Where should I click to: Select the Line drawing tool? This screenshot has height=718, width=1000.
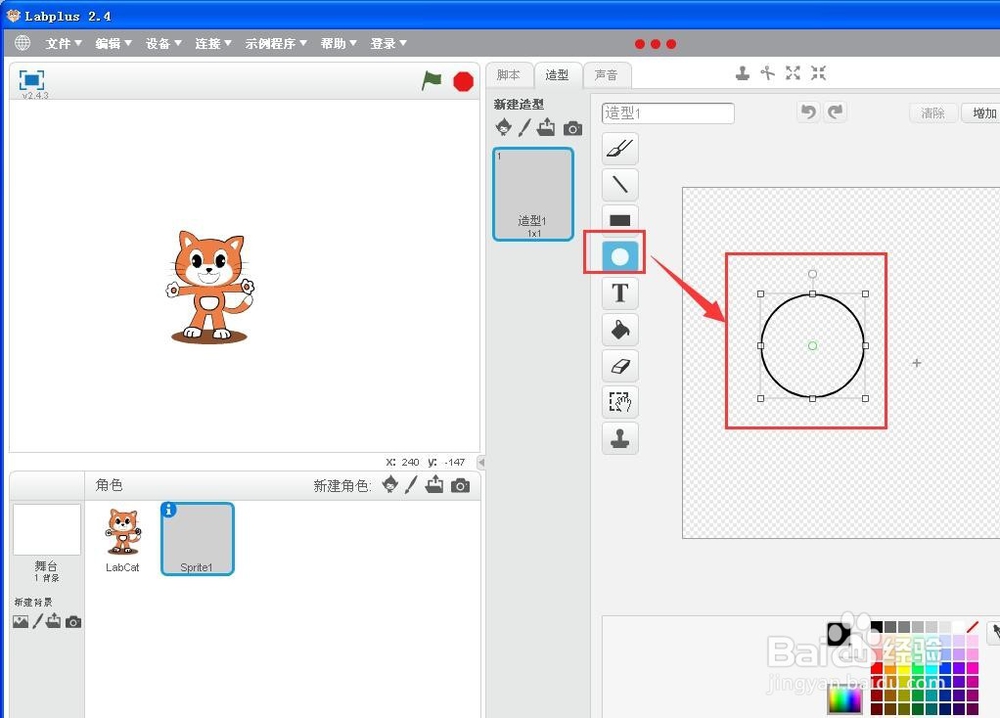(x=620, y=184)
